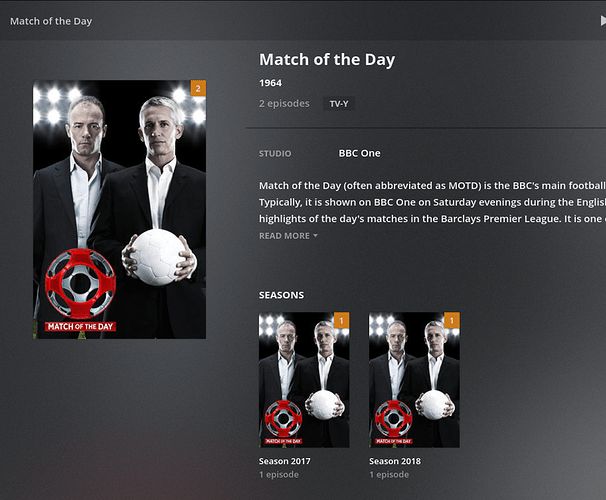Viewport: 606px width, 500px height.
Task: Click the SEASONS section heading
Action: click(281, 295)
